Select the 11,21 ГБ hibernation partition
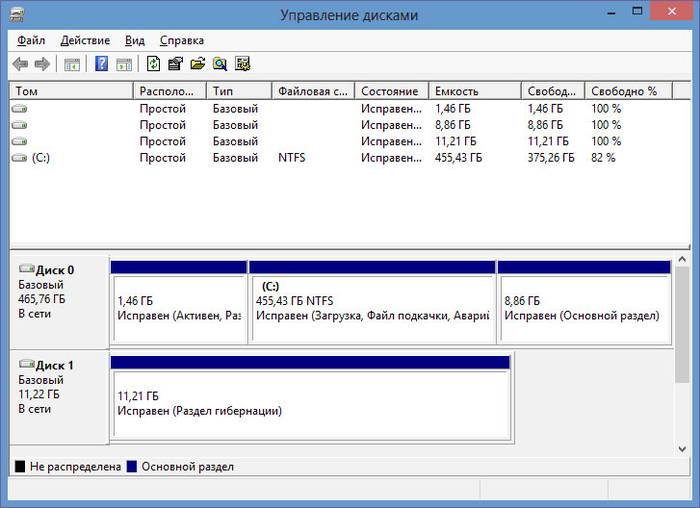Image resolution: width=700 pixels, height=508 pixels. pyautogui.click(x=310, y=402)
